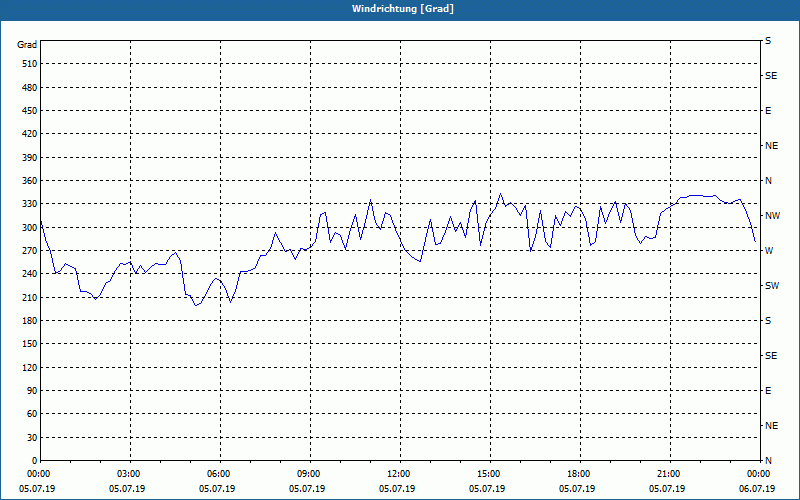Select the 390 y-axis value
The width and height of the screenshot is (800, 500).
pos(30,158)
